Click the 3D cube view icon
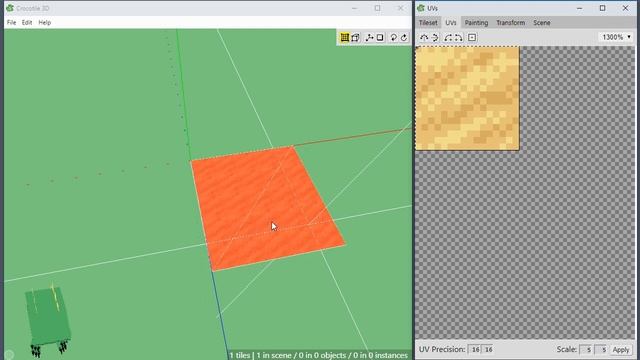This screenshot has width=640, height=360. pos(356,38)
